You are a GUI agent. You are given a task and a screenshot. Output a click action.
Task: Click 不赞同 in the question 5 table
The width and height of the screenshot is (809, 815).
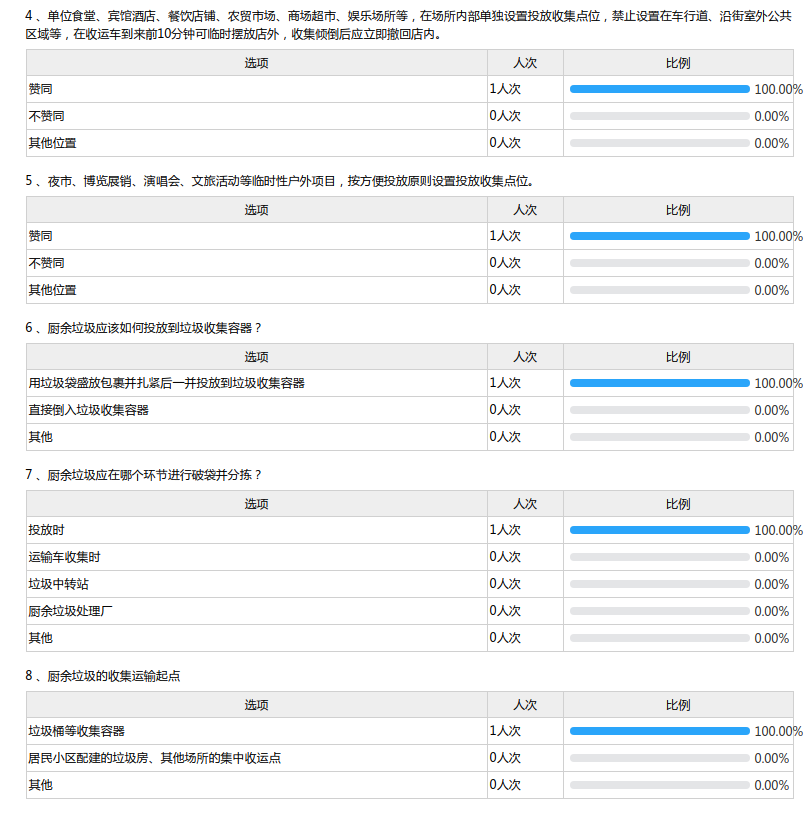(47, 263)
